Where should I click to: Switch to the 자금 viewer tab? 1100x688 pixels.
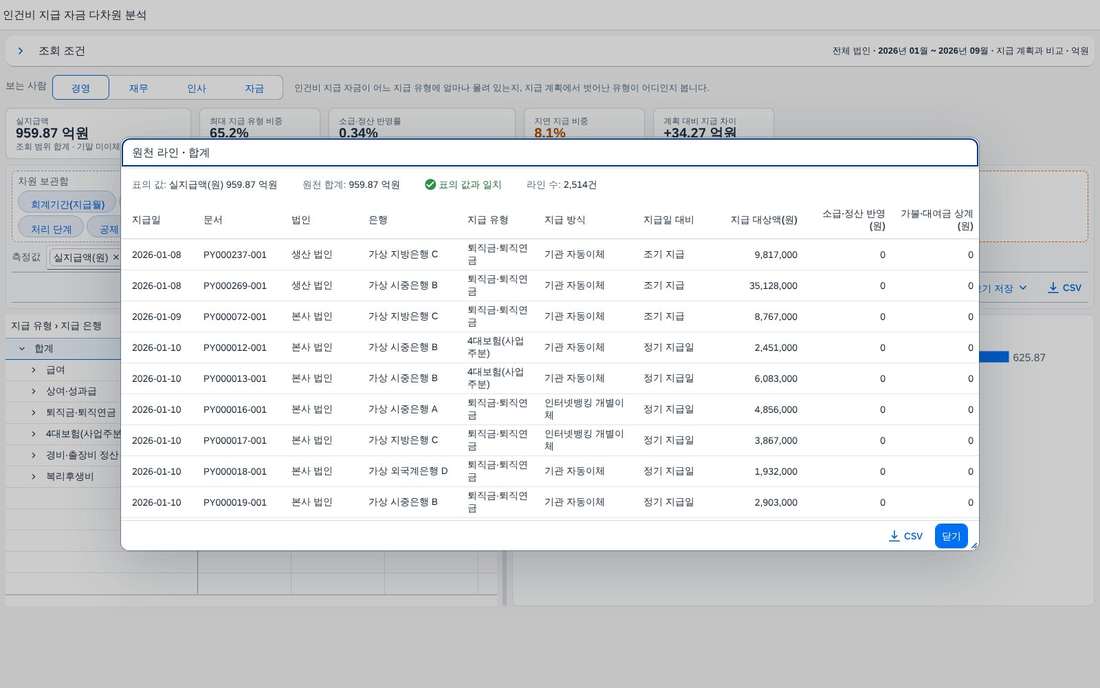pyautogui.click(x=254, y=88)
